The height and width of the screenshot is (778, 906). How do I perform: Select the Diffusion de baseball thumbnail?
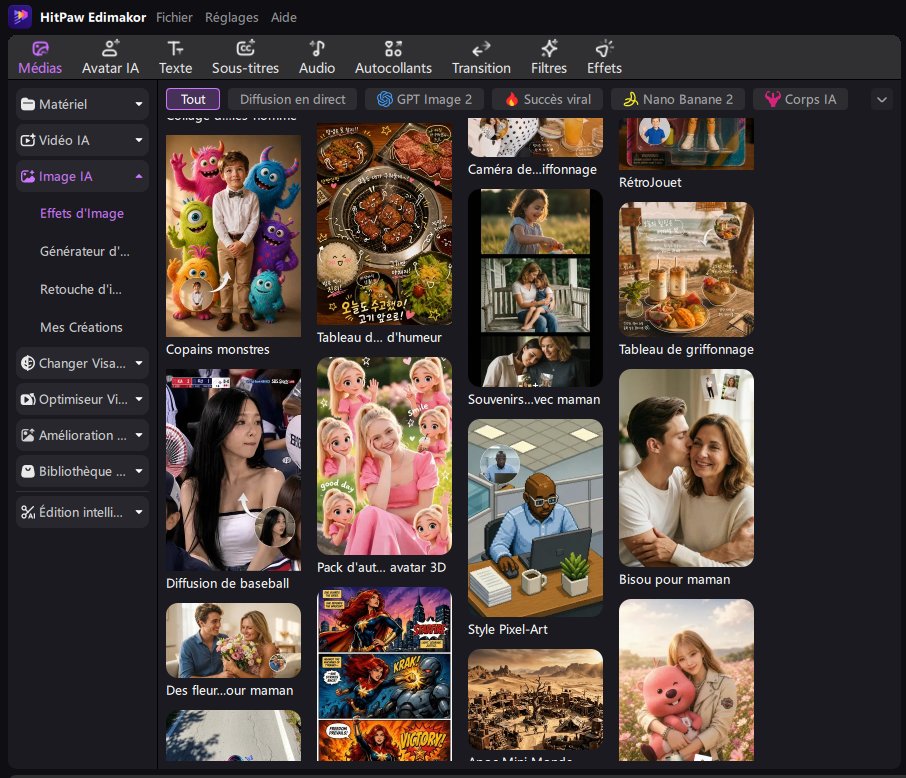click(233, 470)
